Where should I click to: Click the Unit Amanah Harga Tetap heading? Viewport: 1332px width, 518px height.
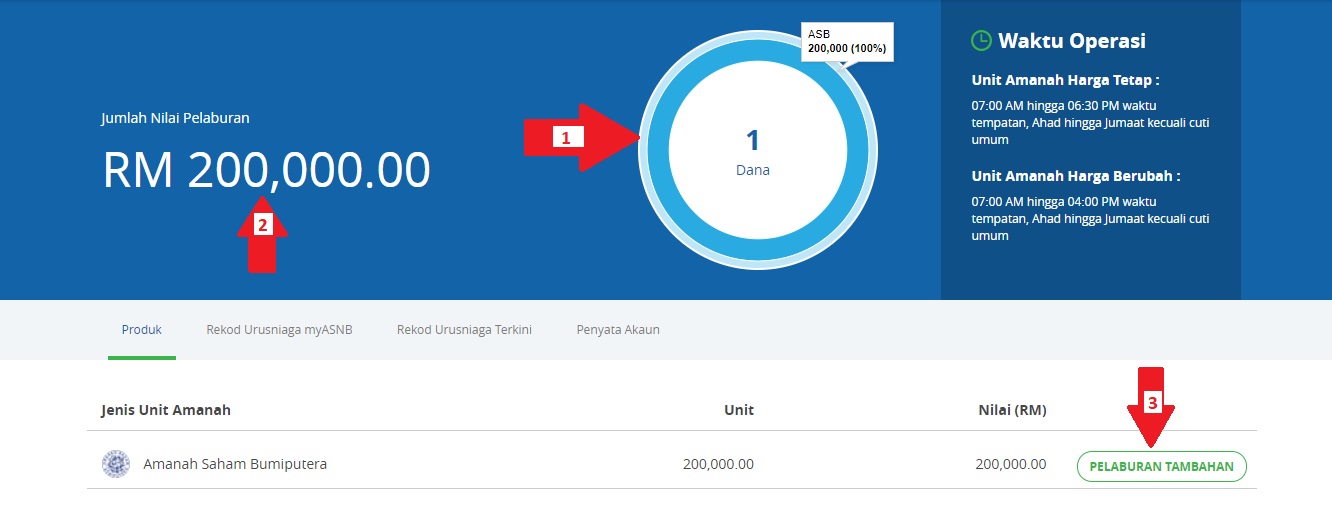1065,80
